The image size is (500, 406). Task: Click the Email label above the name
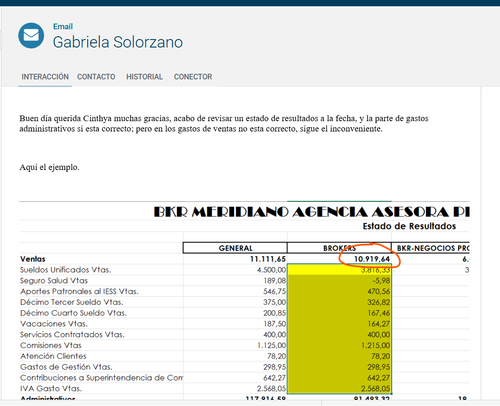(63, 26)
